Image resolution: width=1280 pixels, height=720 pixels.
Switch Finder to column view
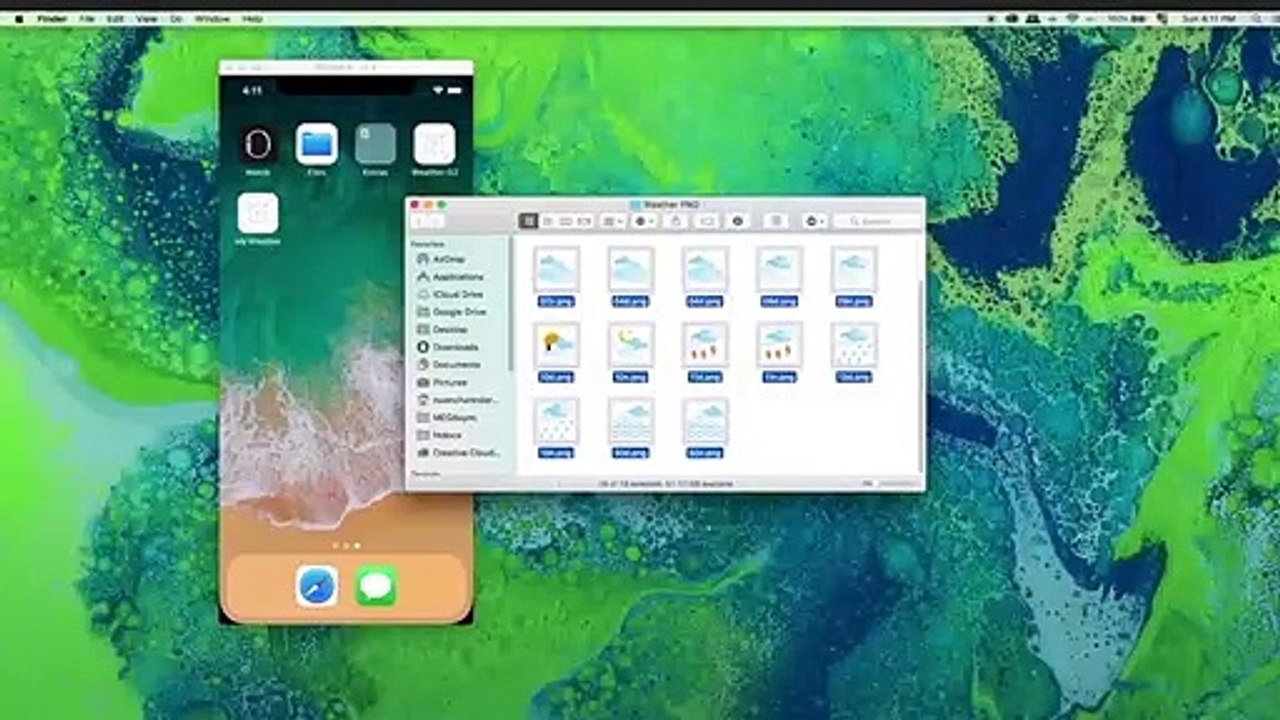(566, 221)
